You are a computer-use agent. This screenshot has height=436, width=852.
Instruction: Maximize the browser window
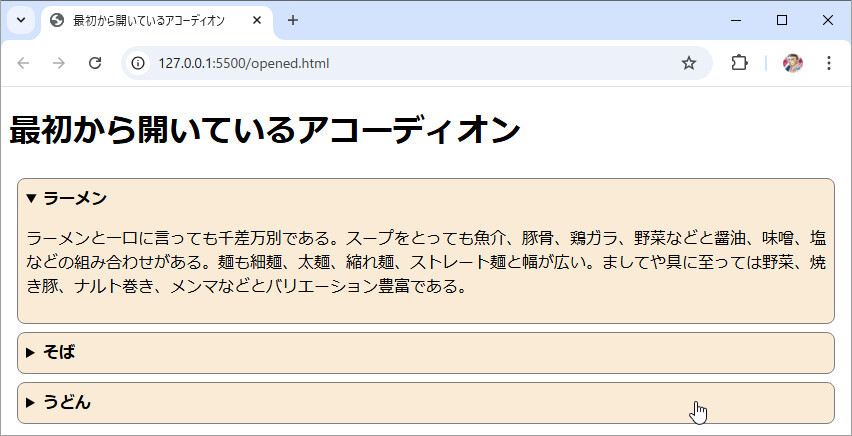(x=782, y=20)
